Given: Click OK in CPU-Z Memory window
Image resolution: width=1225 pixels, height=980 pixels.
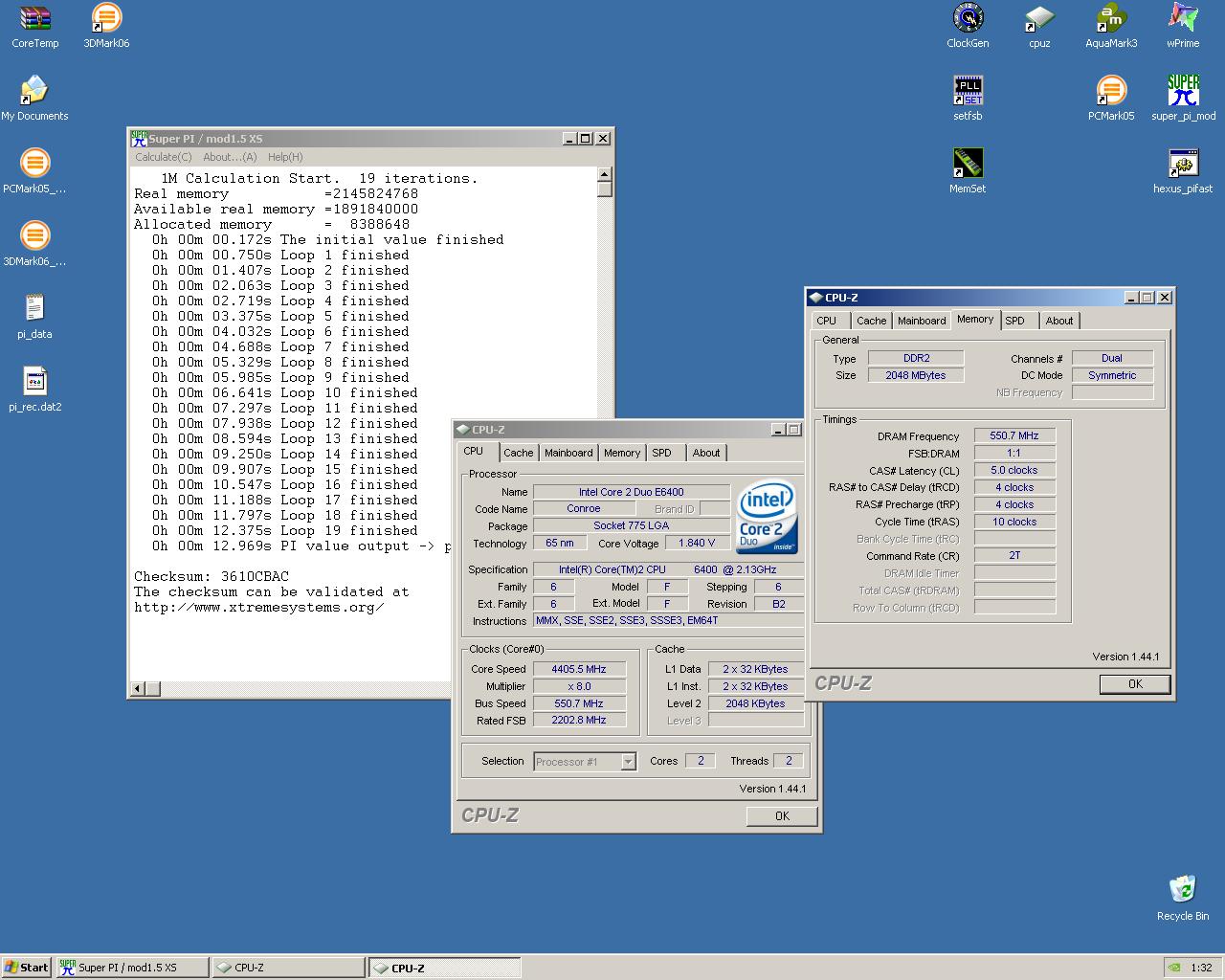Looking at the screenshot, I should [1135, 684].
